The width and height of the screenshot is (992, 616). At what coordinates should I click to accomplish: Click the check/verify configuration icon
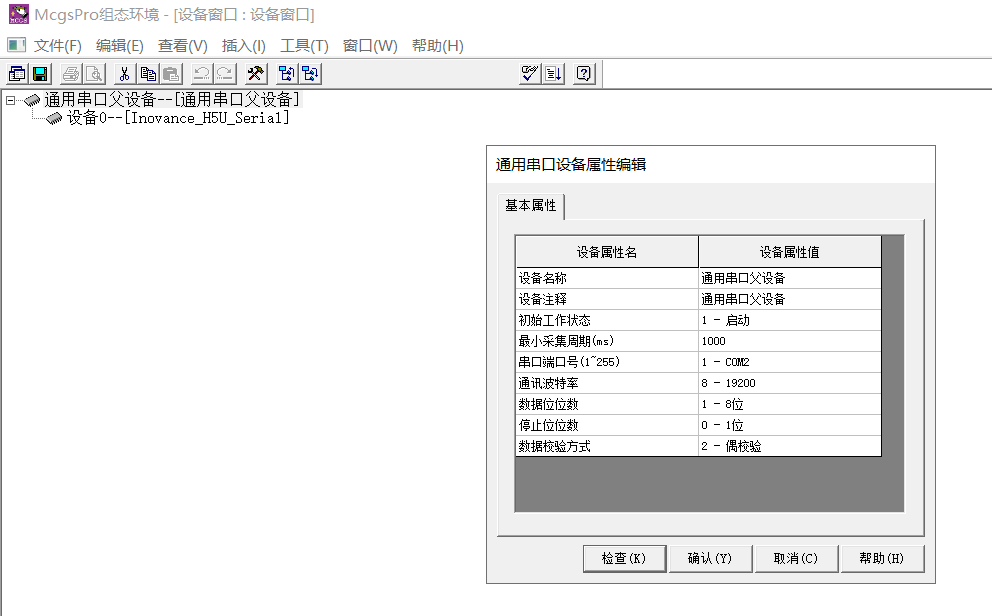point(530,73)
